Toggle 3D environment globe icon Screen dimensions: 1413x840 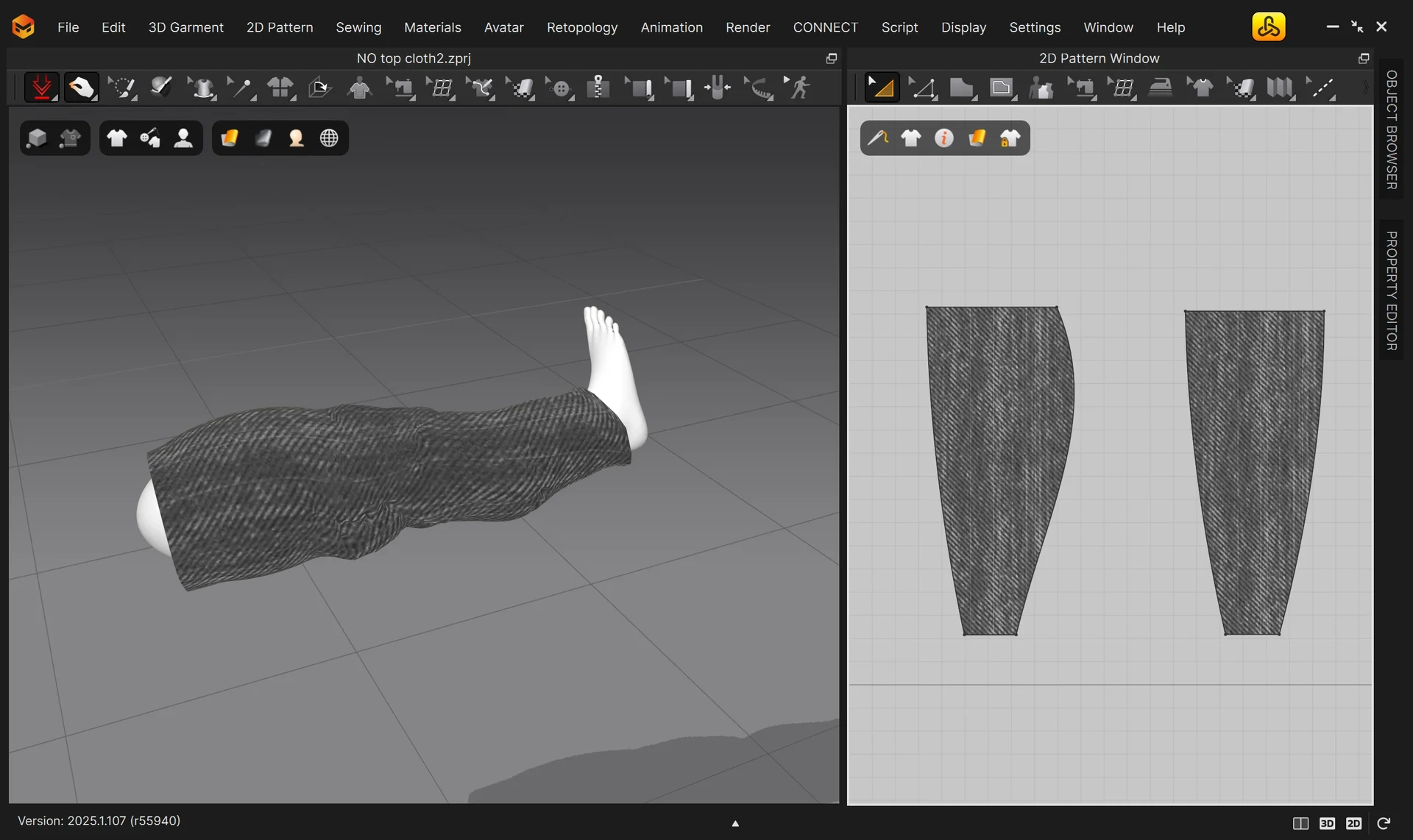[329, 138]
